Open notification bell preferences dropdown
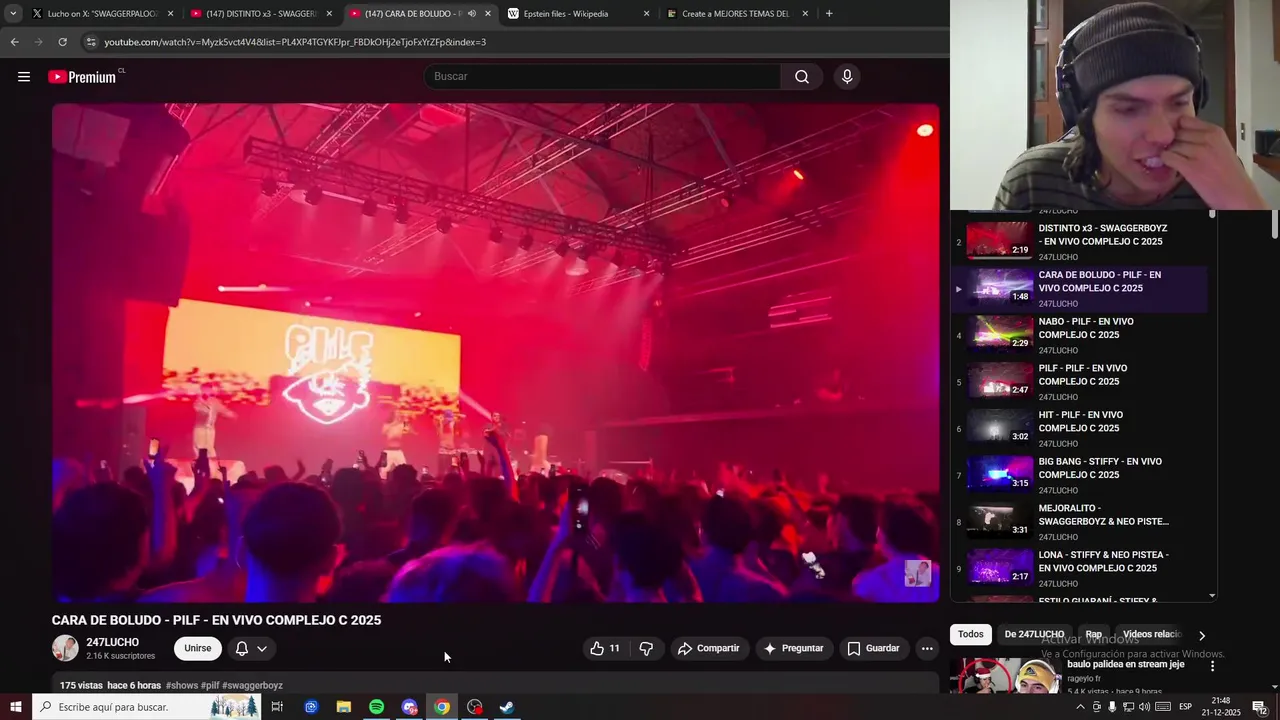 [251, 648]
